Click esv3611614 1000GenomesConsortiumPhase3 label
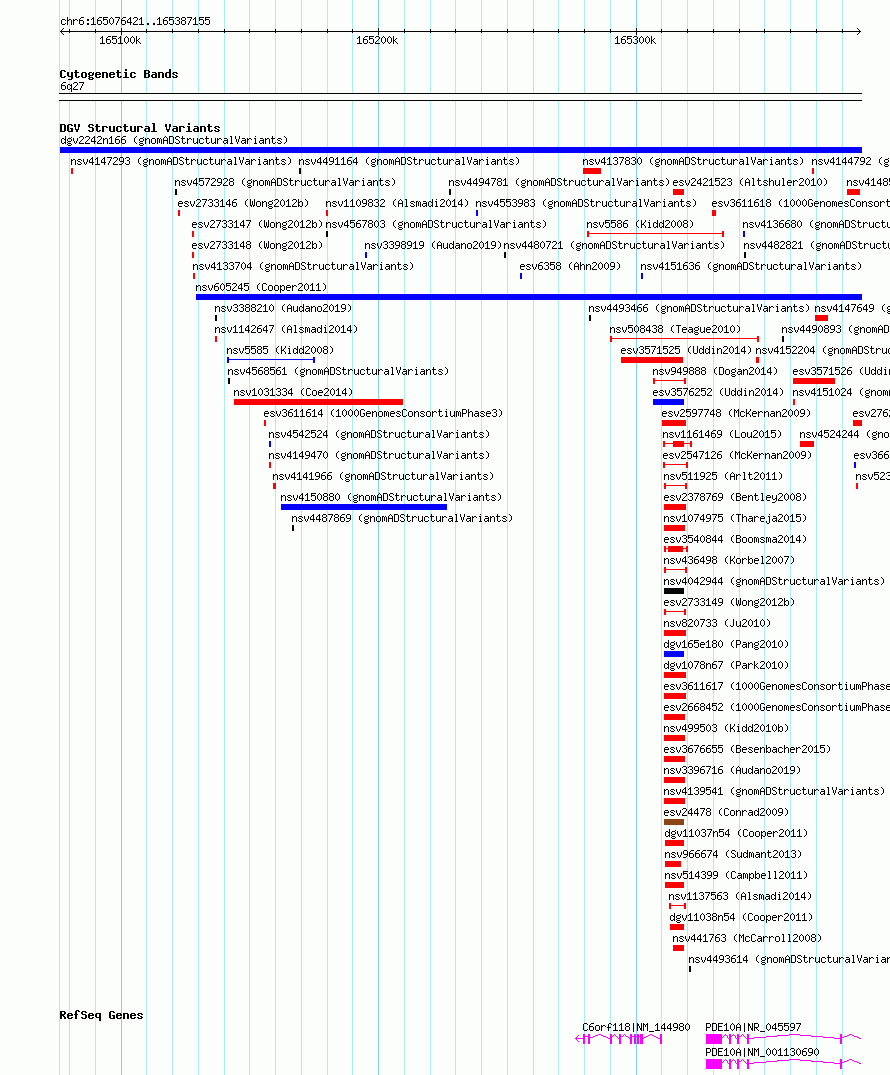Viewport: 890px width, 1075px height. tap(383, 413)
